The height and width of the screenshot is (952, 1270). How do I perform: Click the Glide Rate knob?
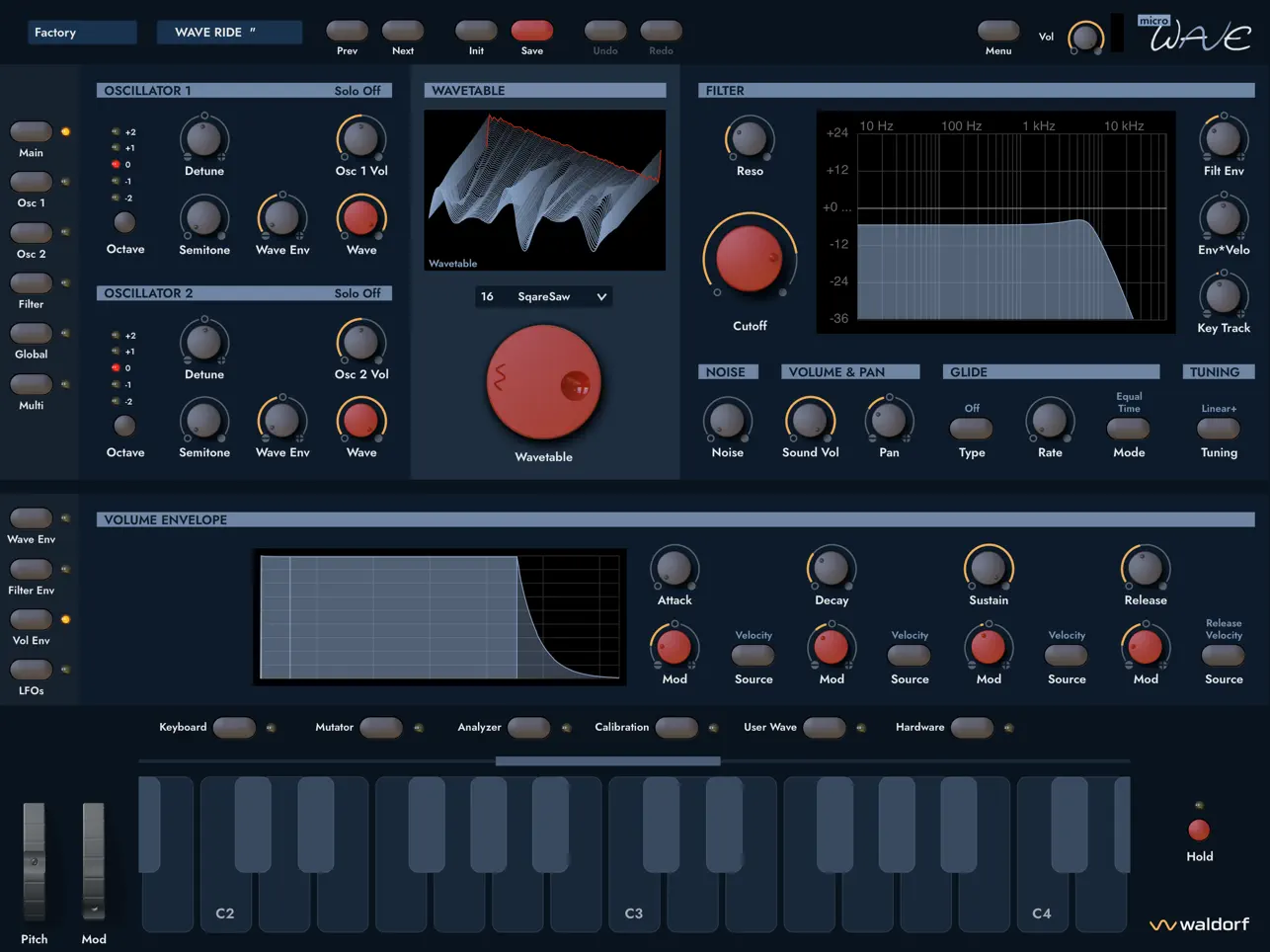click(1050, 420)
